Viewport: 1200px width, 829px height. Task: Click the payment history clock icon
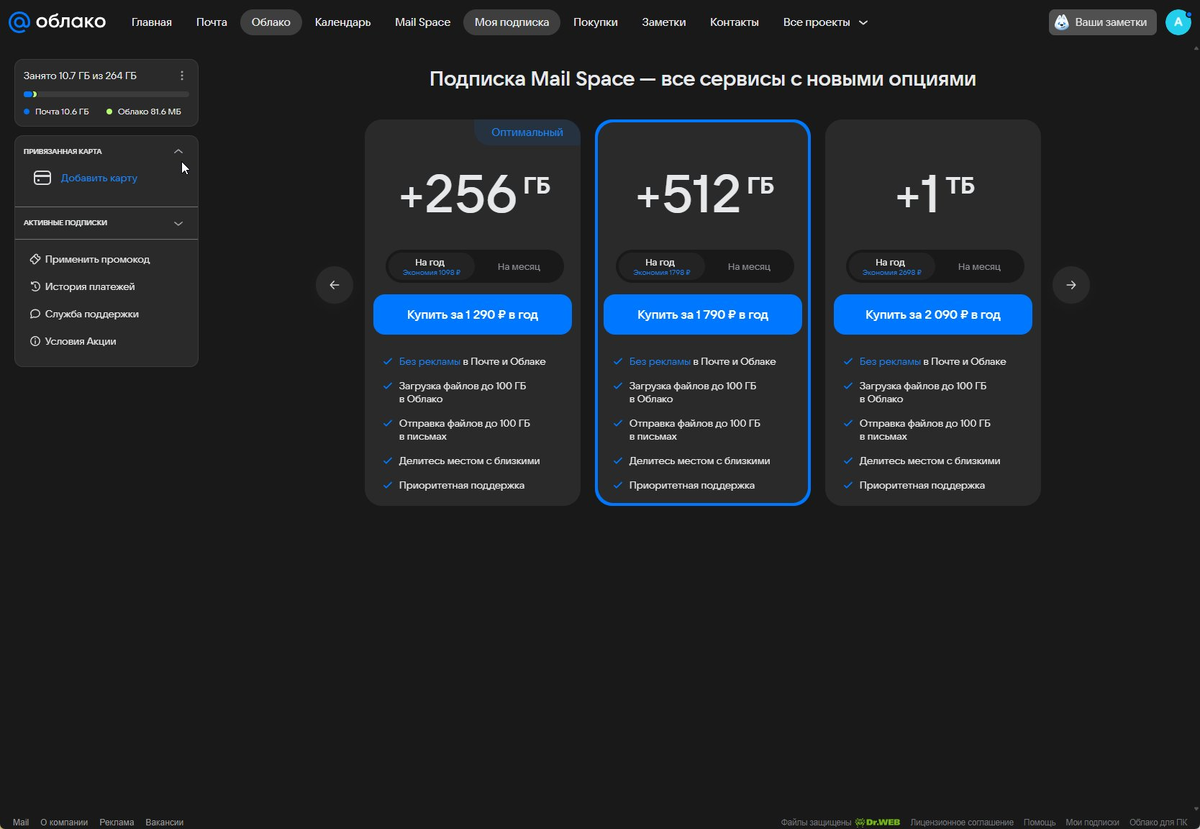click(35, 286)
